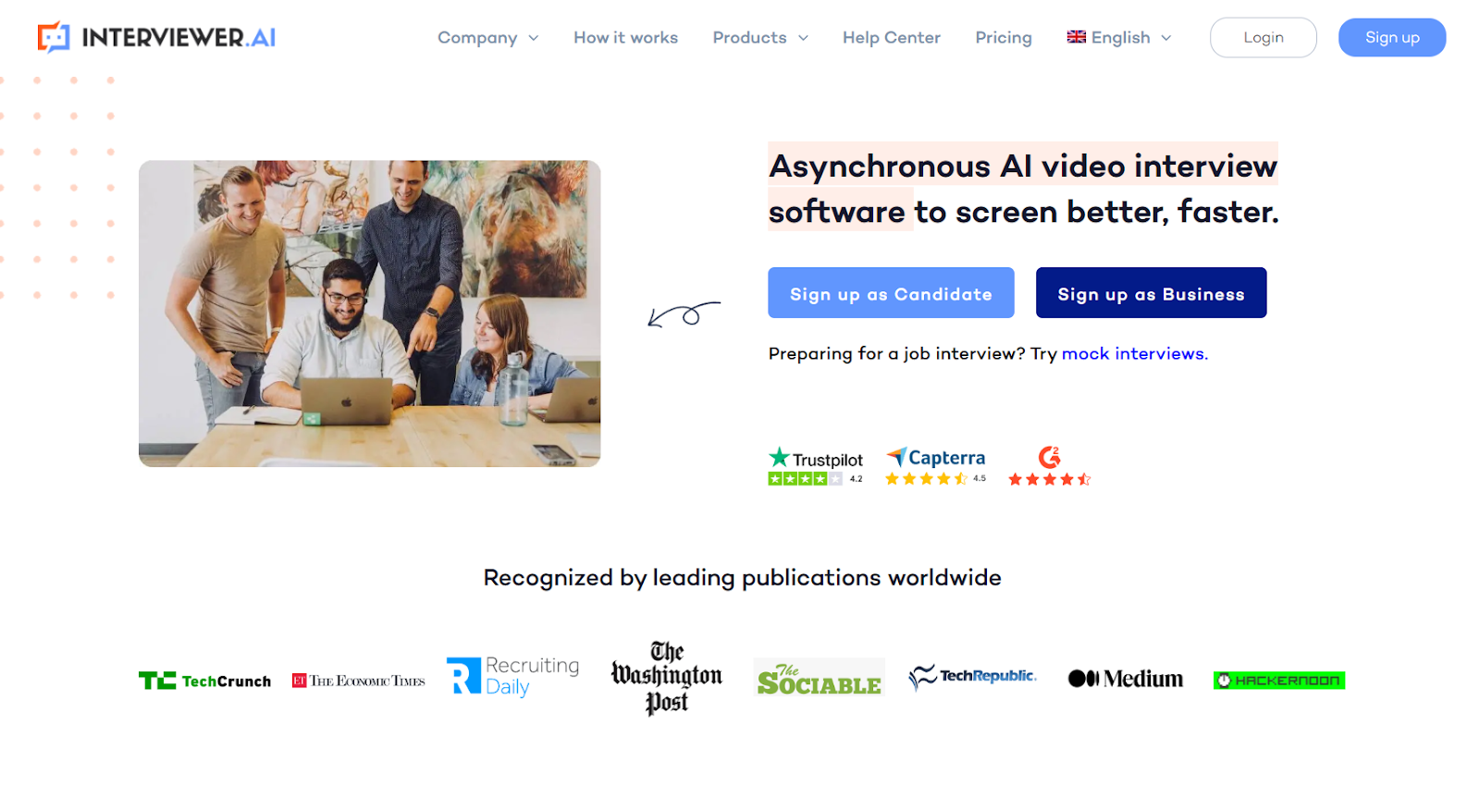1480x812 pixels.
Task: Open the English language selector
Action: 1119,38
